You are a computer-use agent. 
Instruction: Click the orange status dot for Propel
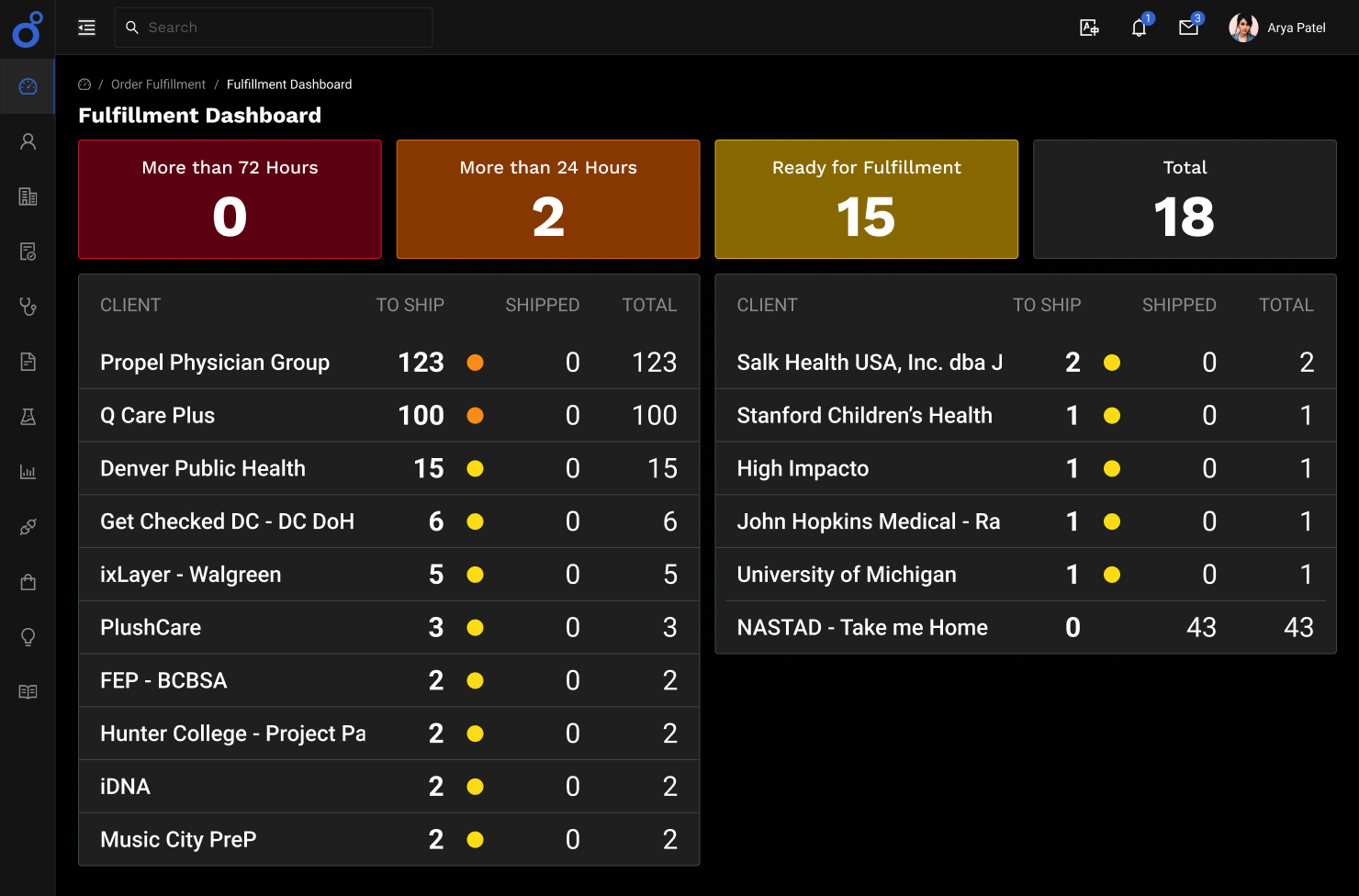pyautogui.click(x=475, y=363)
